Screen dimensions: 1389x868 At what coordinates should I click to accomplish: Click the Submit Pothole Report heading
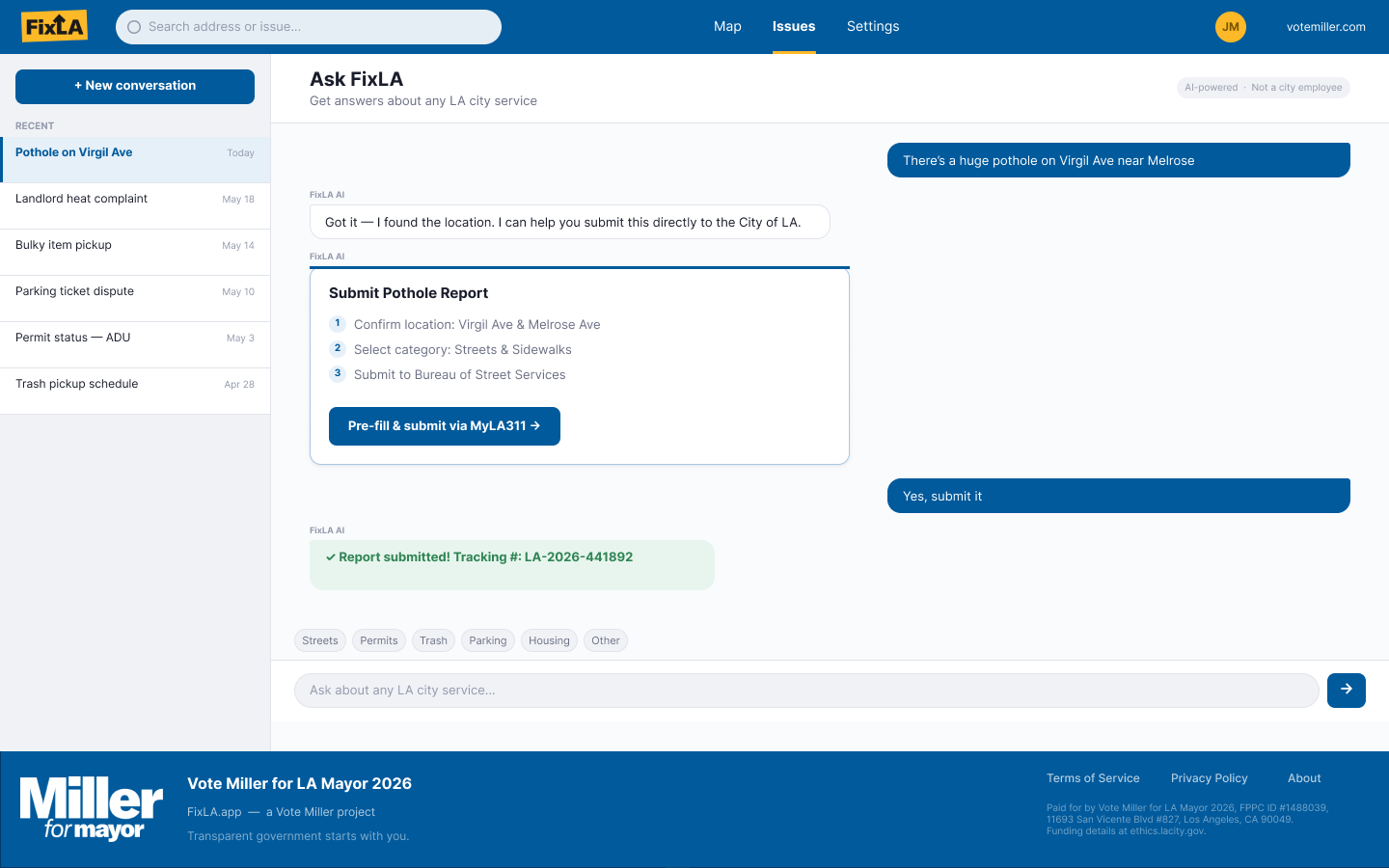point(409,293)
